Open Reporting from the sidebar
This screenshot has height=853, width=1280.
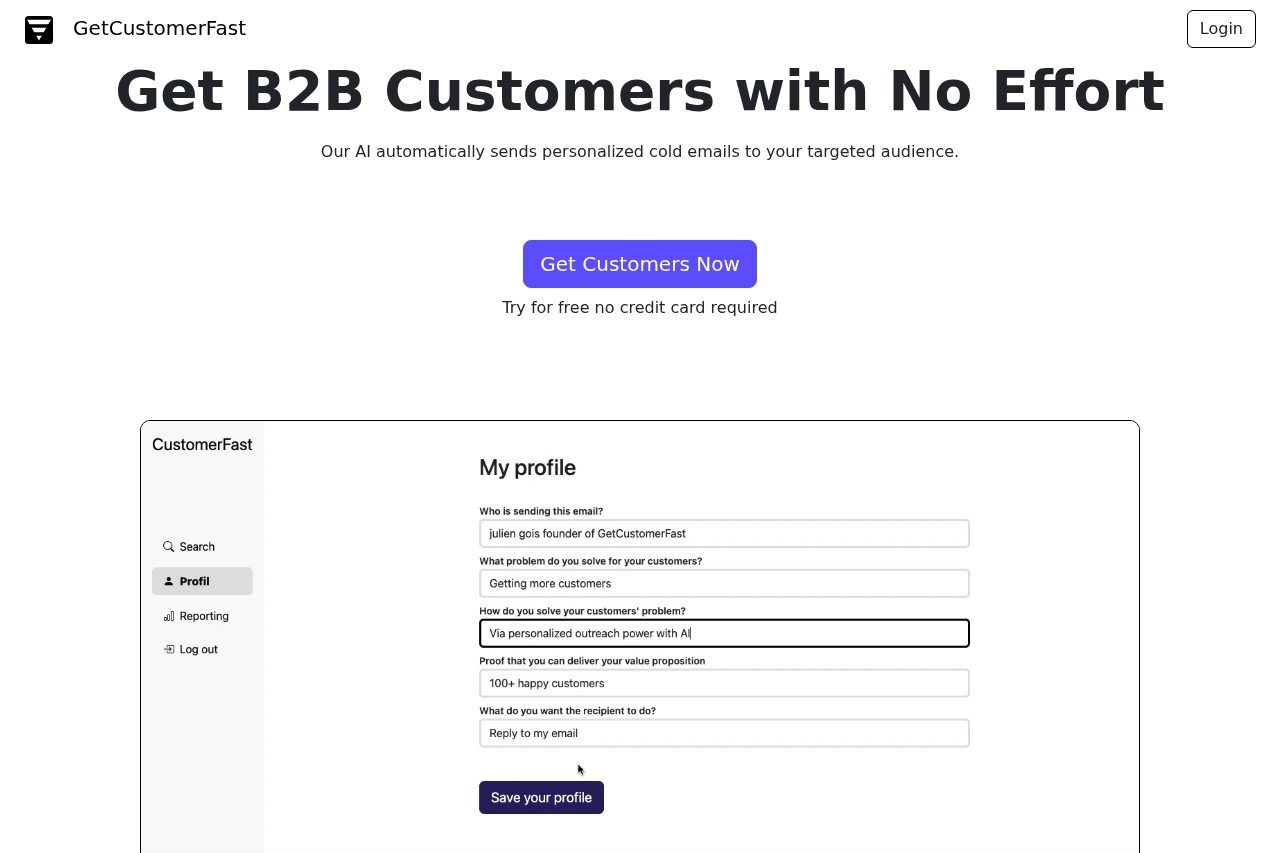pos(204,616)
